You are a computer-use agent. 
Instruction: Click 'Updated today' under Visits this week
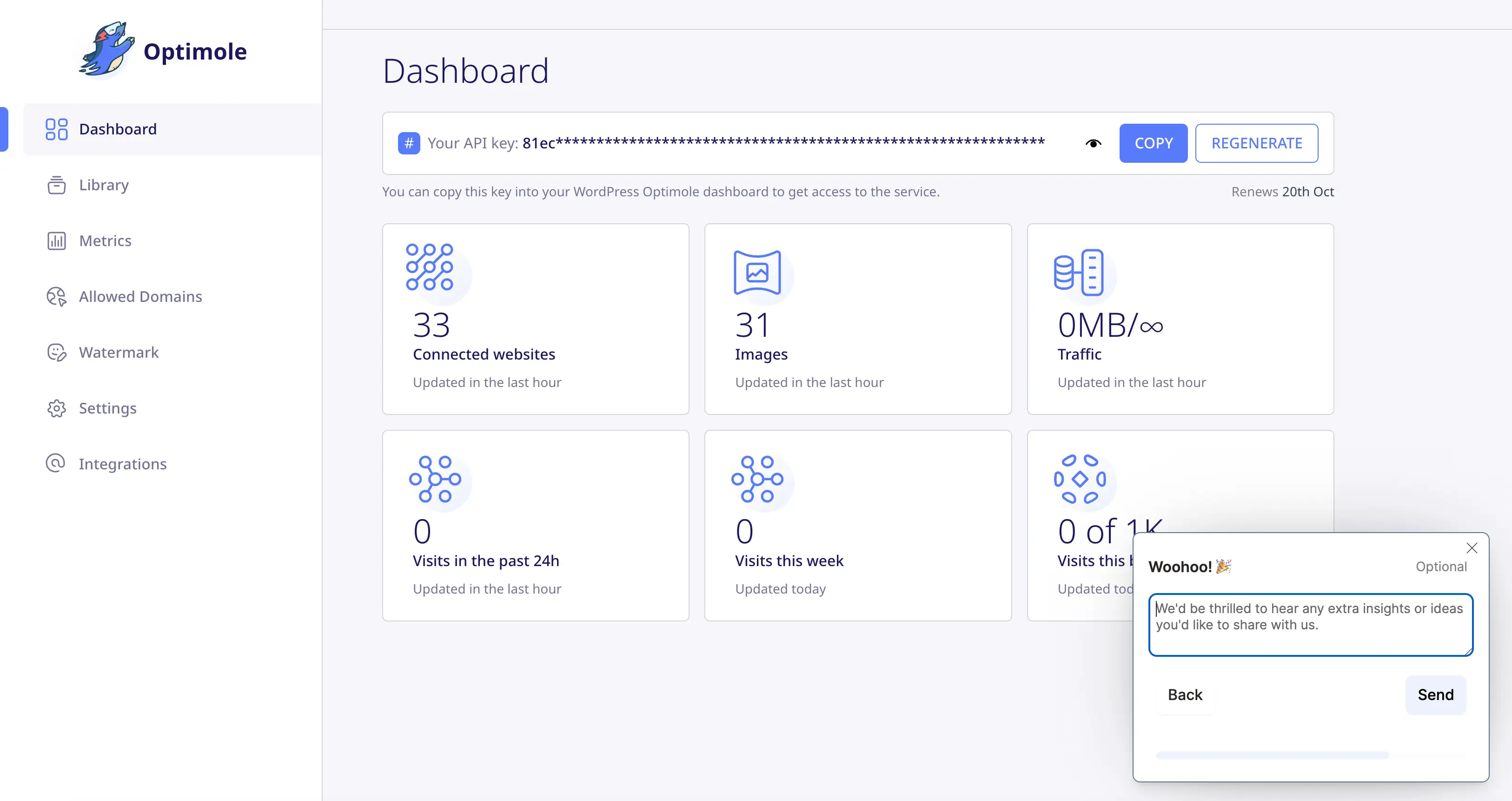point(780,589)
